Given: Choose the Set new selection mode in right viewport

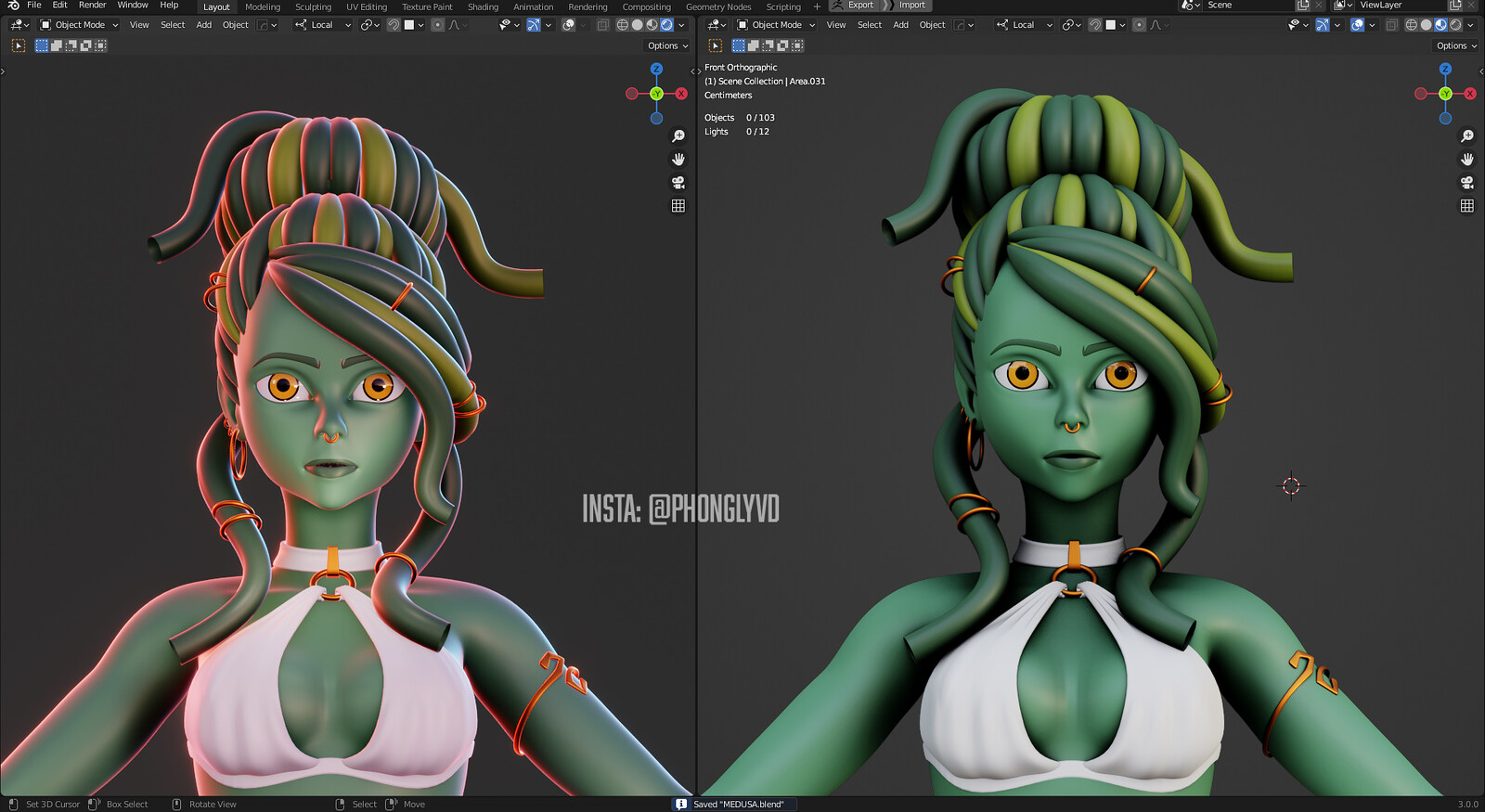Looking at the screenshot, I should [739, 45].
